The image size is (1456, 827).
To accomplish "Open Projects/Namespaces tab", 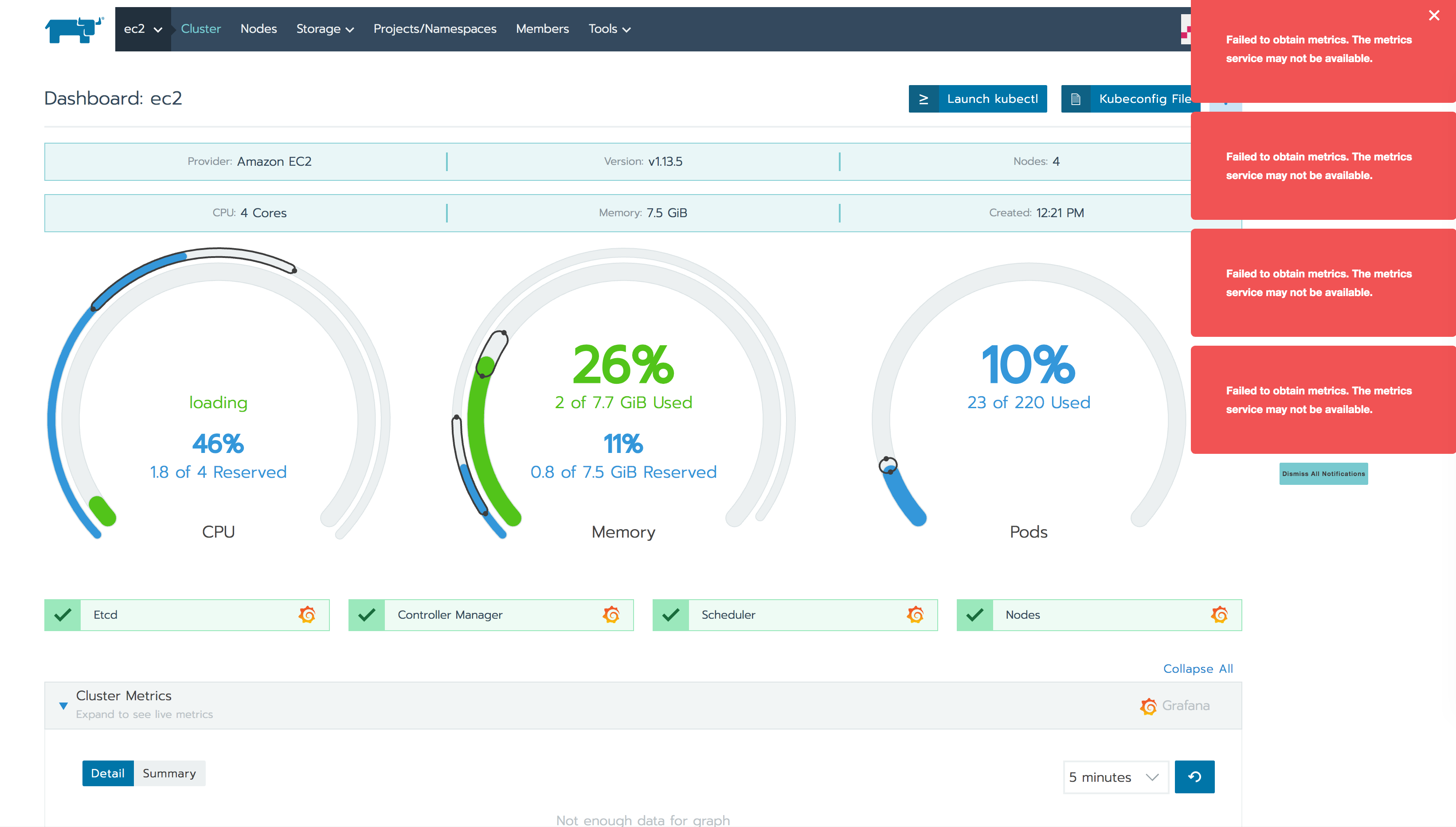I will [x=434, y=29].
